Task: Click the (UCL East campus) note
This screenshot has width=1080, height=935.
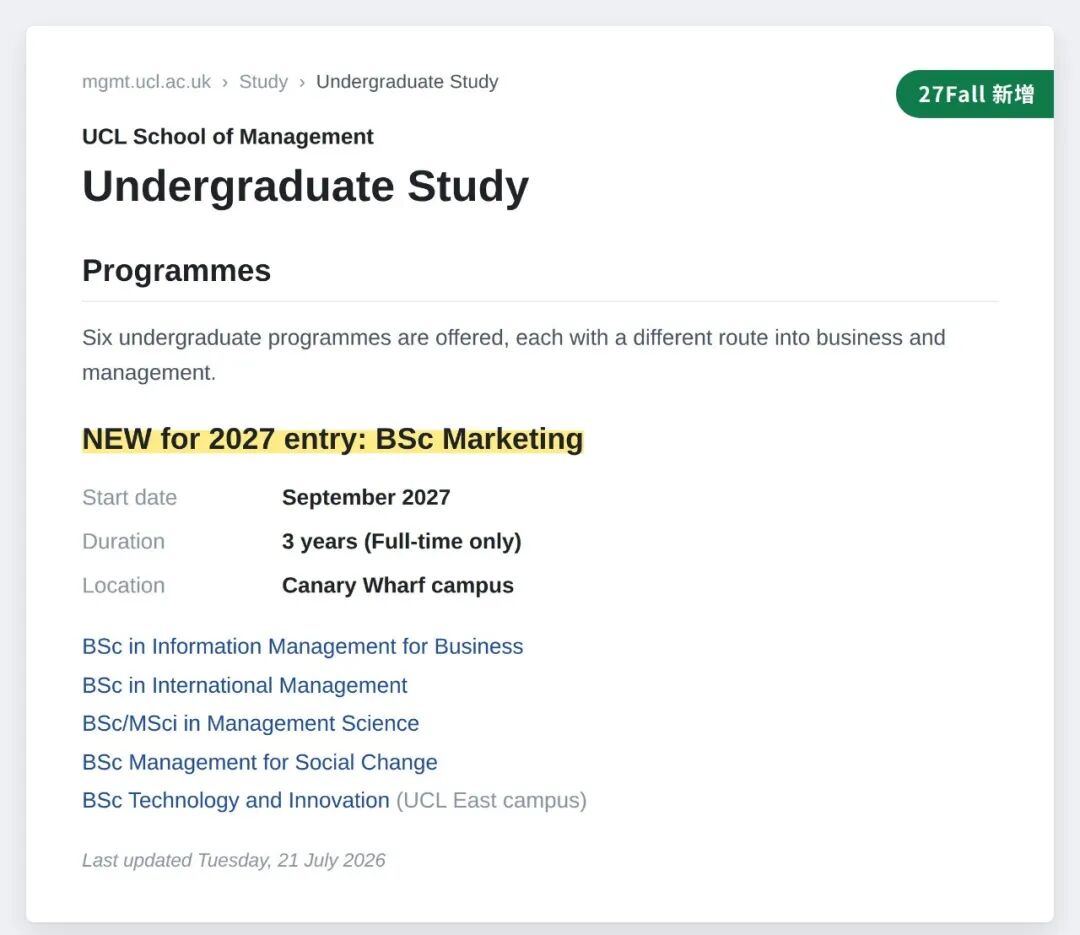Action: (491, 801)
